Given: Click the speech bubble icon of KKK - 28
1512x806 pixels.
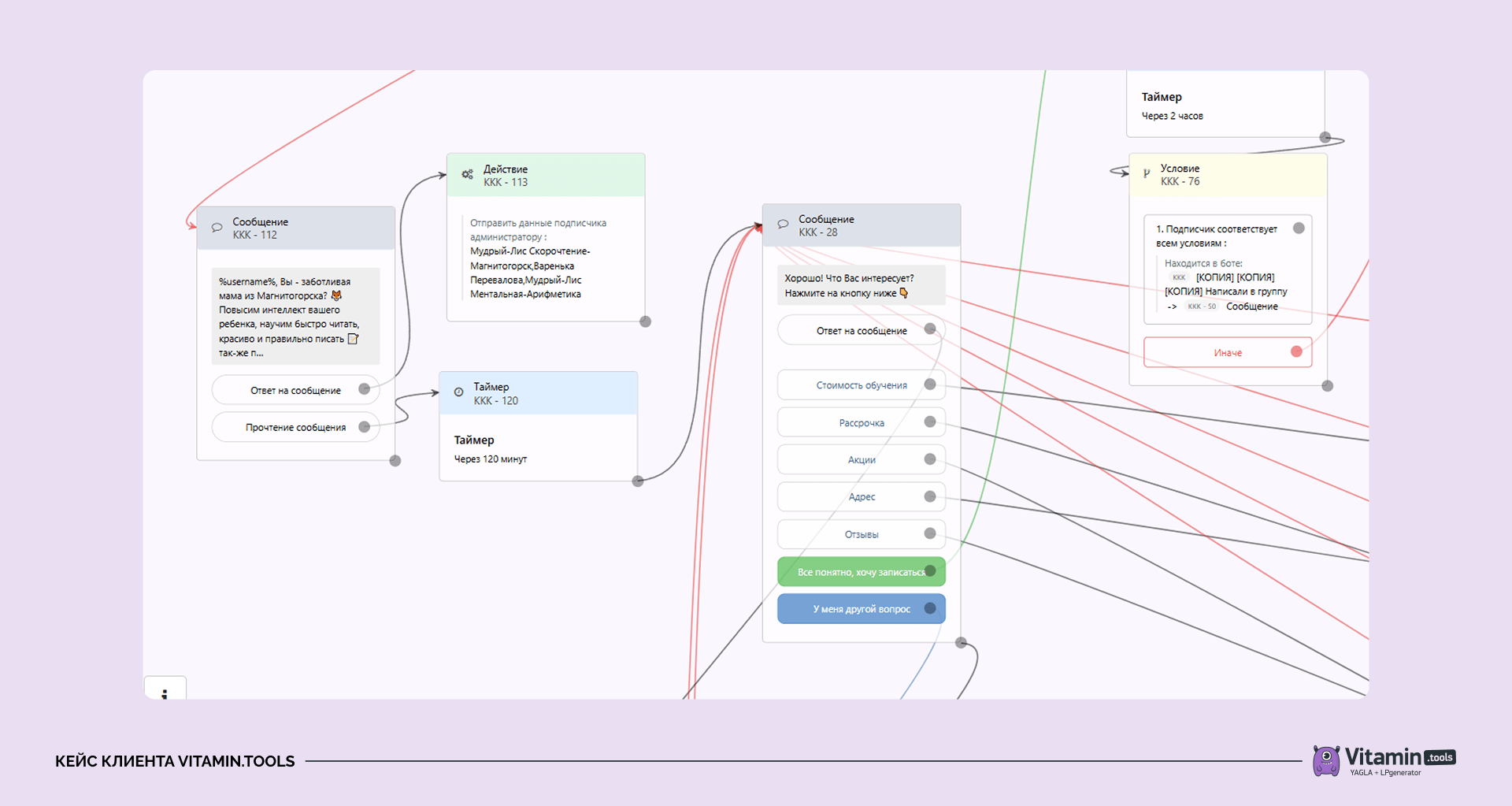Looking at the screenshot, I should pyautogui.click(x=783, y=225).
